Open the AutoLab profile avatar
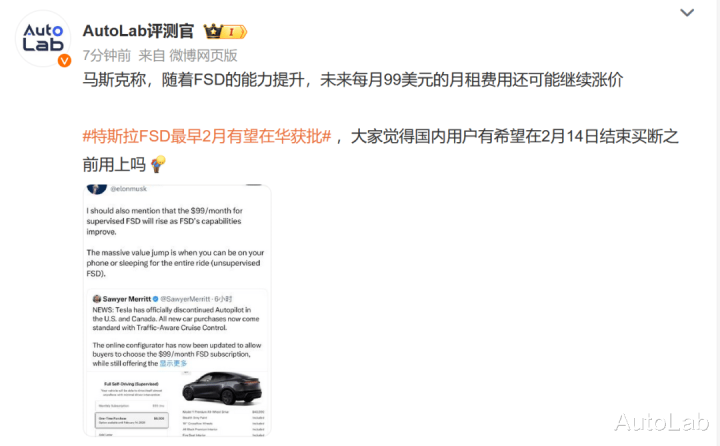The height and width of the screenshot is (446, 720). coord(43,38)
